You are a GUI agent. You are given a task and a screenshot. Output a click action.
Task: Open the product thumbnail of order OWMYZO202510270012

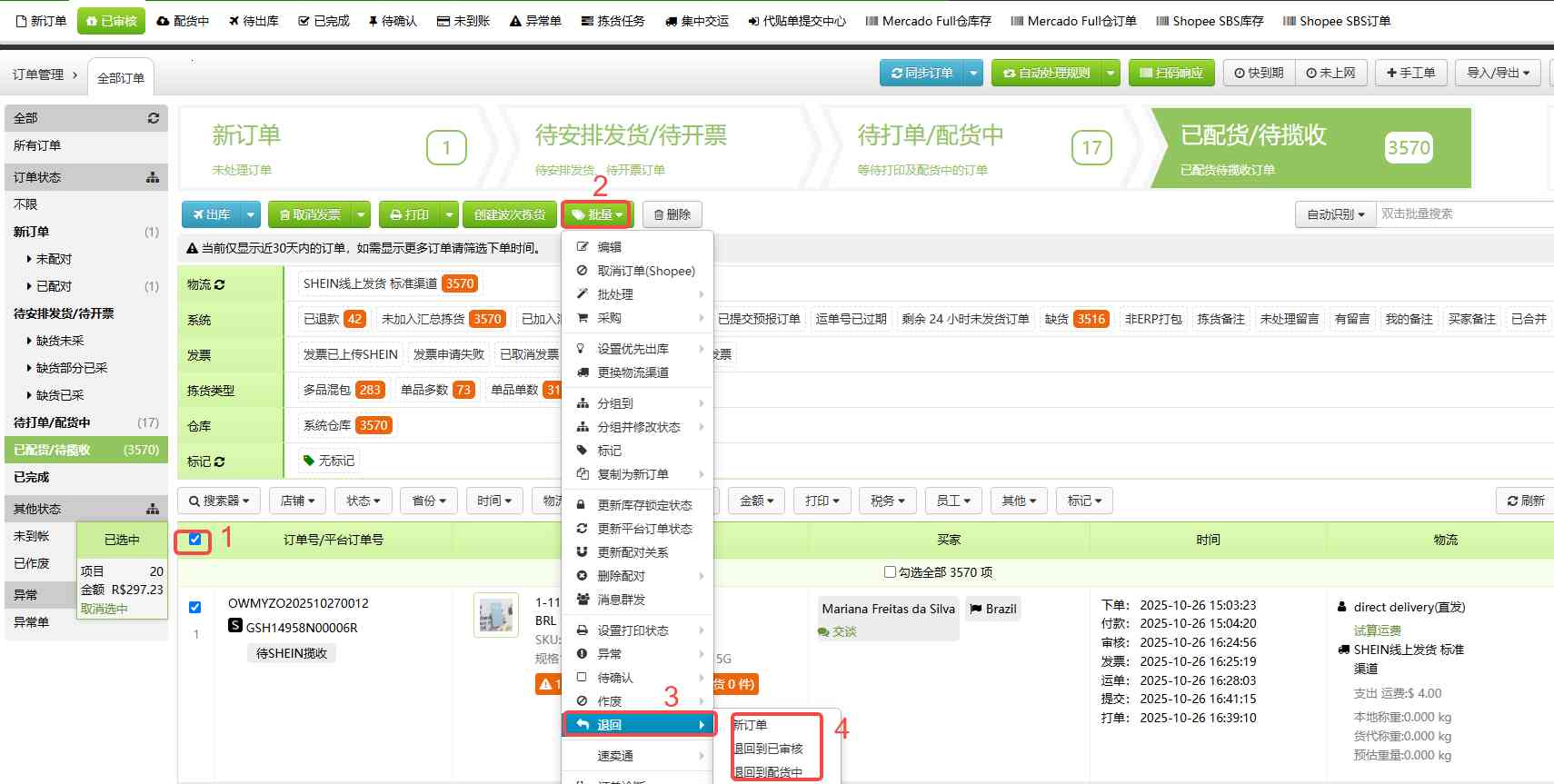496,615
